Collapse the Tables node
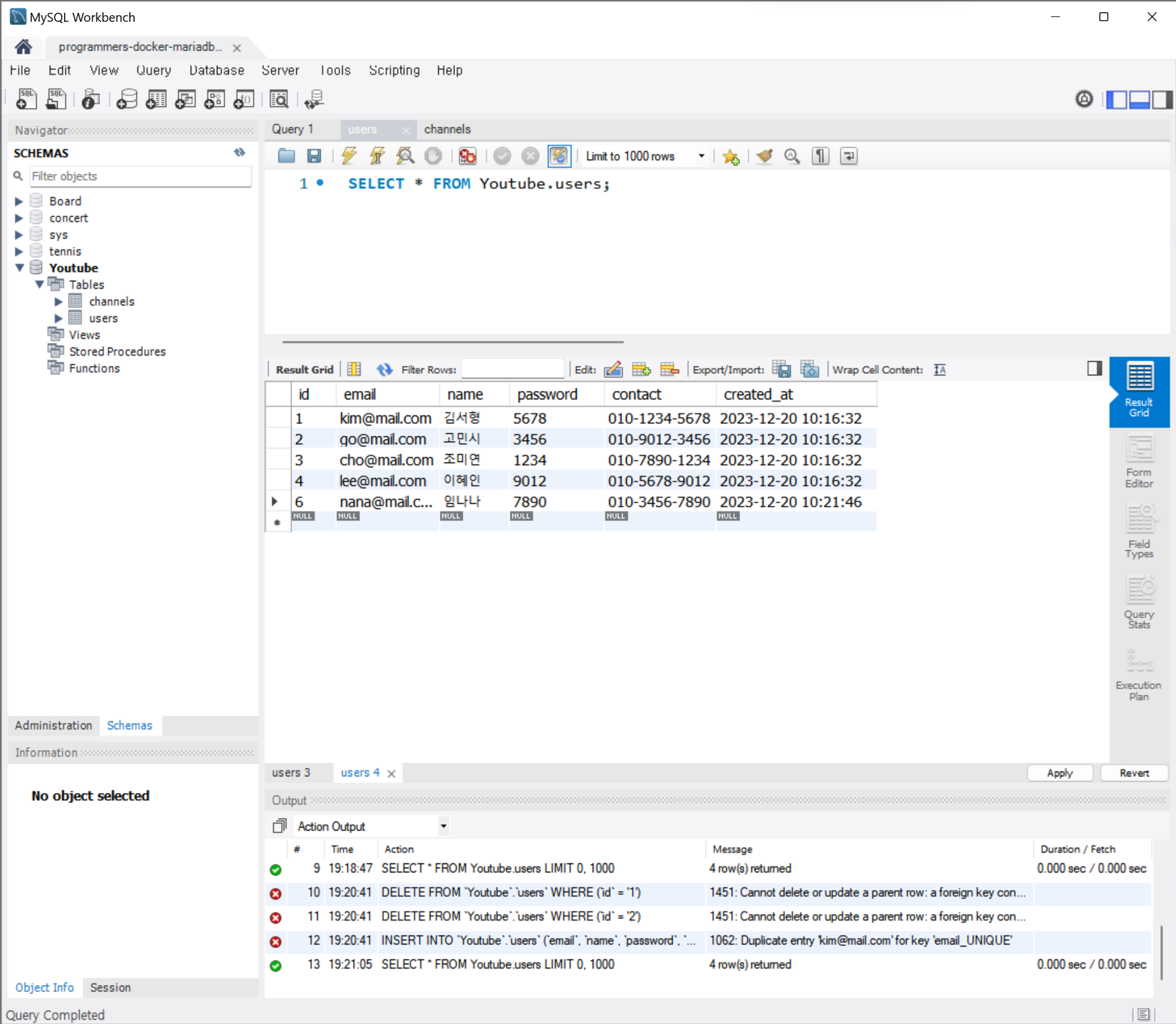This screenshot has width=1176, height=1024. (39, 285)
